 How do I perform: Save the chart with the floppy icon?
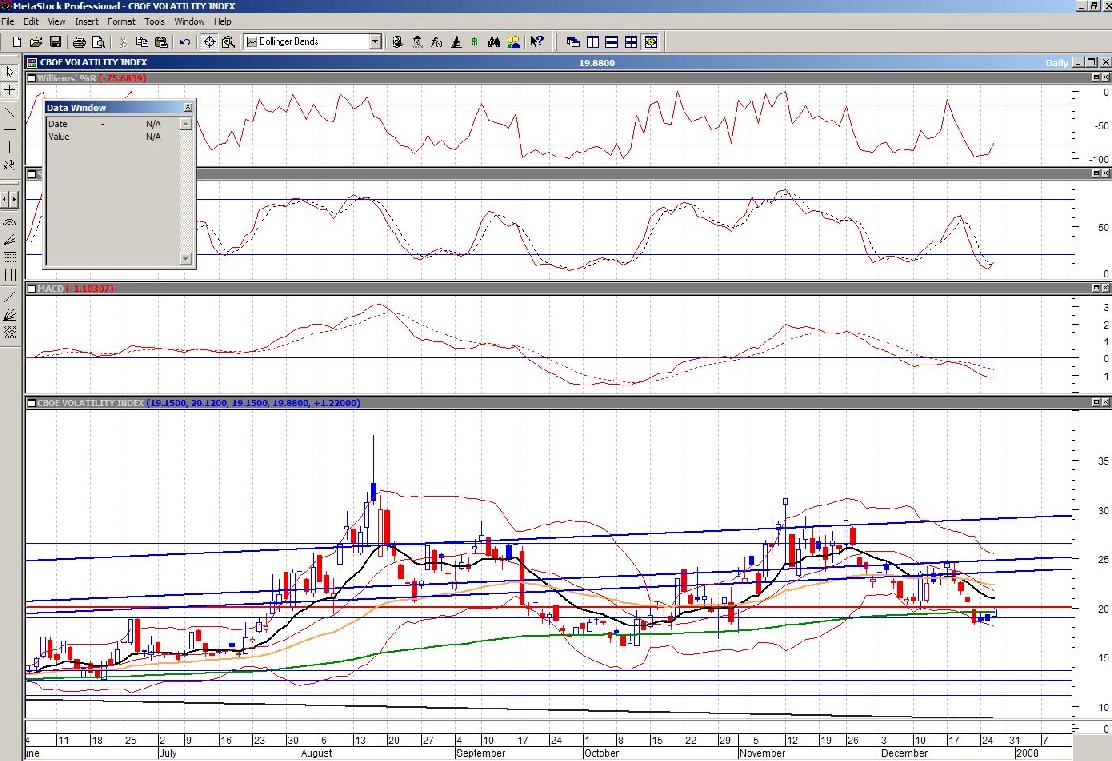tap(55, 42)
